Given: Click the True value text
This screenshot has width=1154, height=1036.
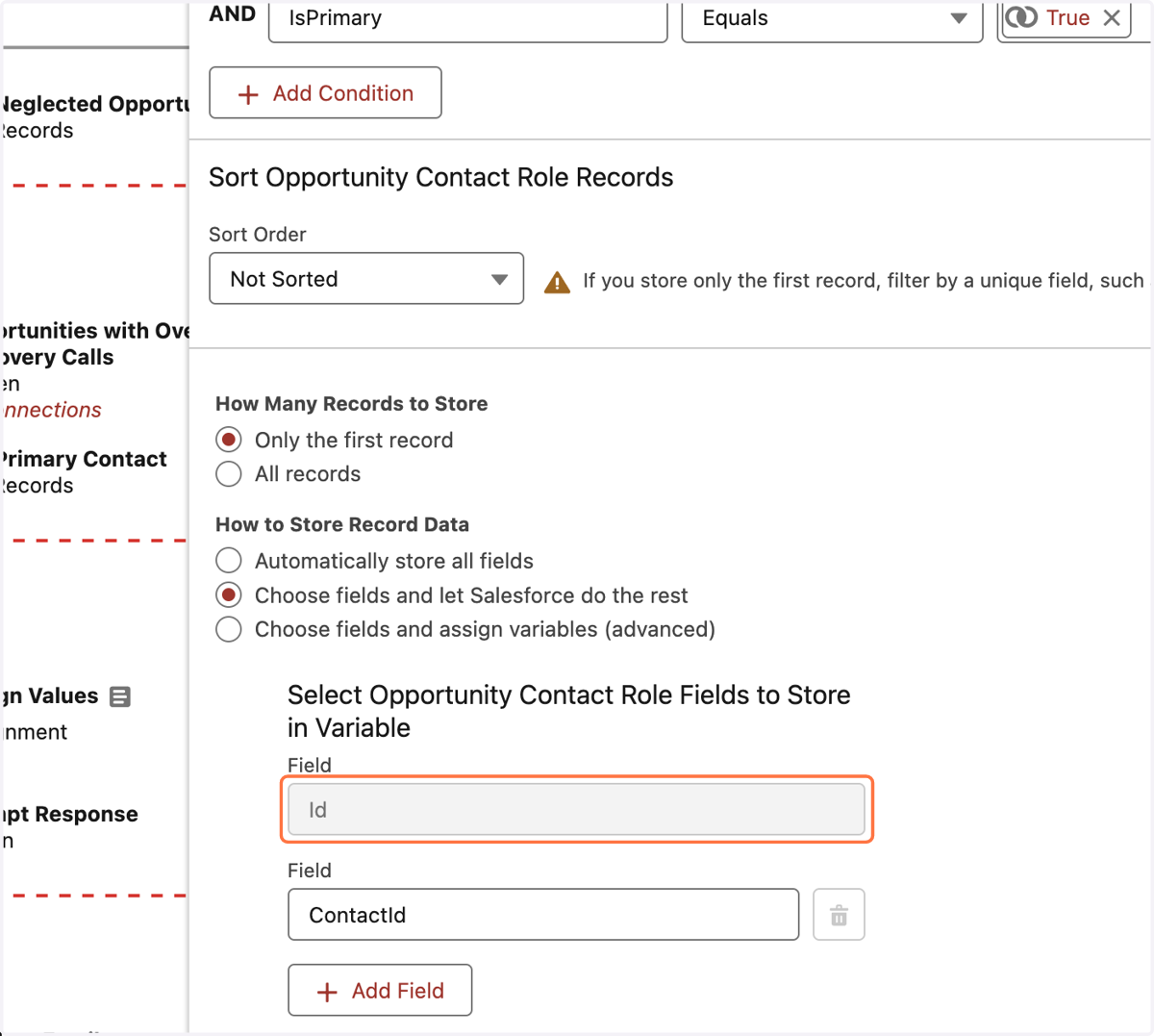Looking at the screenshot, I should coord(1067,18).
